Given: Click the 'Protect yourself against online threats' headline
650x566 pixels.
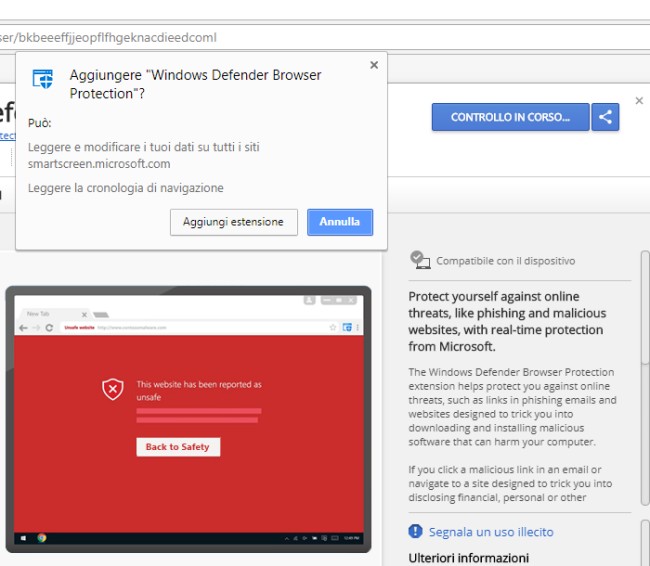Looking at the screenshot, I should (507, 321).
